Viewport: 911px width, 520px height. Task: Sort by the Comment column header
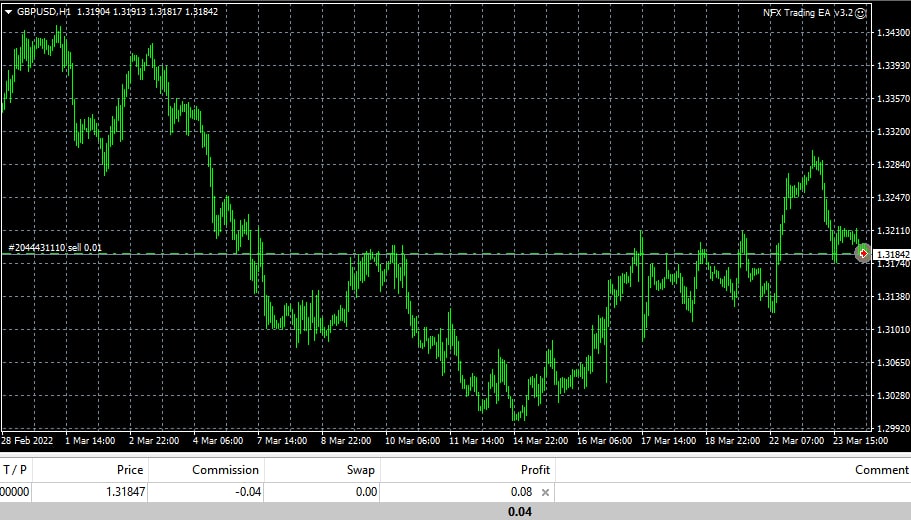pos(881,469)
